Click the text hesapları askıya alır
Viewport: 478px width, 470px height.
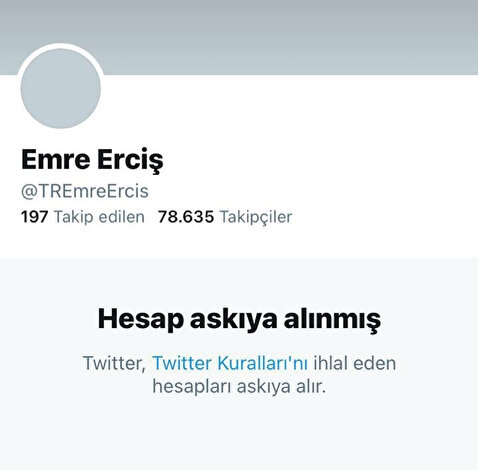[x=239, y=387]
